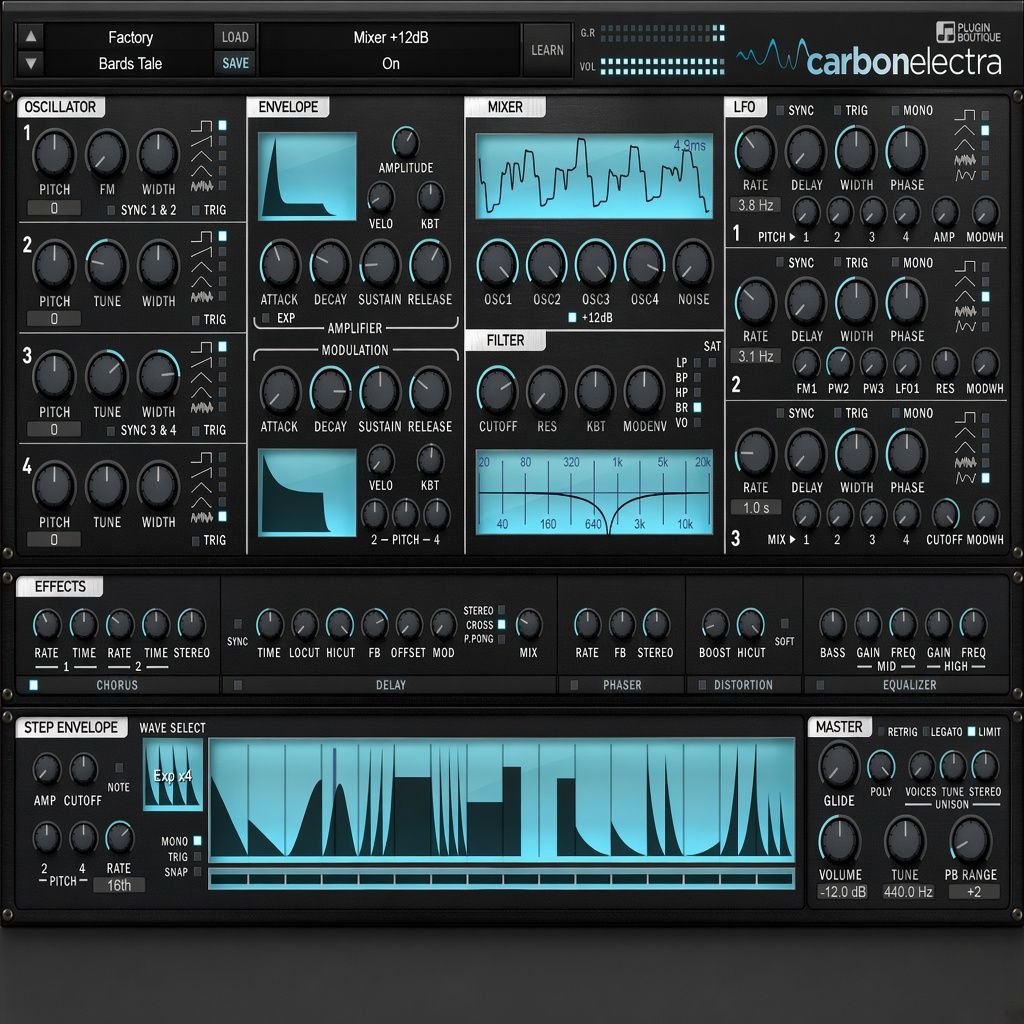Click the filter frequency response display

(594, 492)
